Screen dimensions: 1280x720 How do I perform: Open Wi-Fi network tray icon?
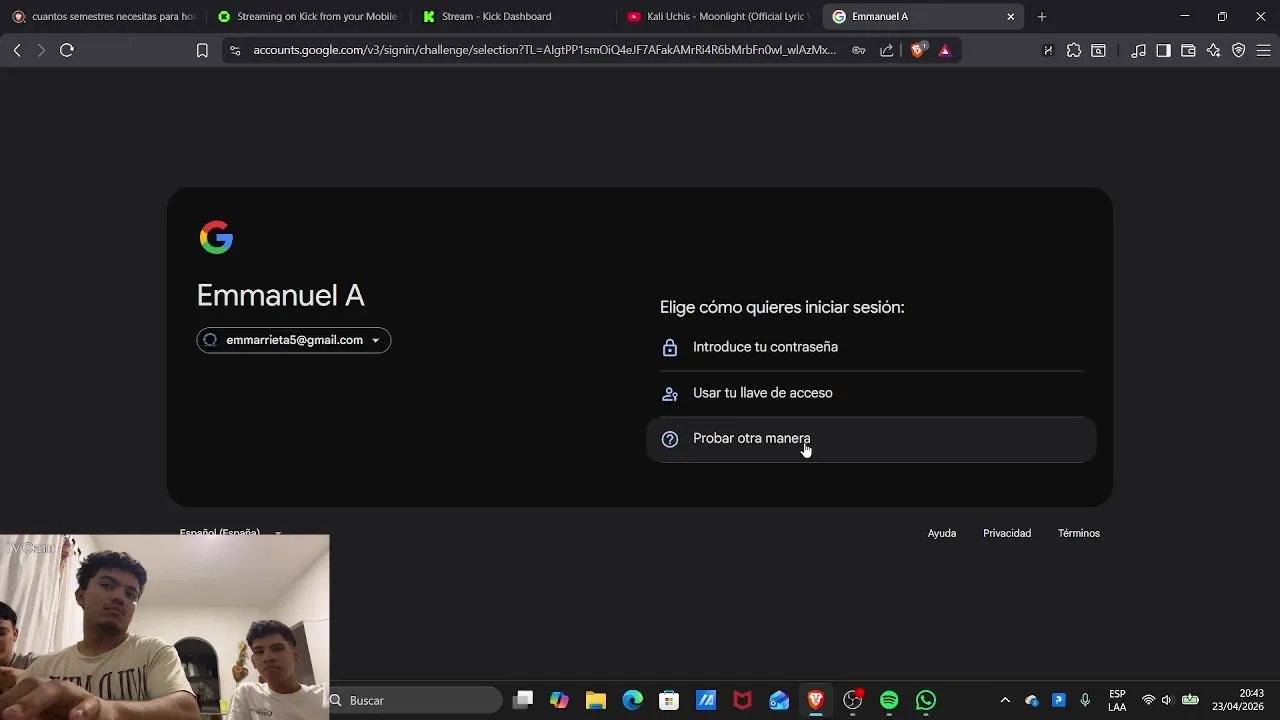click(1148, 700)
